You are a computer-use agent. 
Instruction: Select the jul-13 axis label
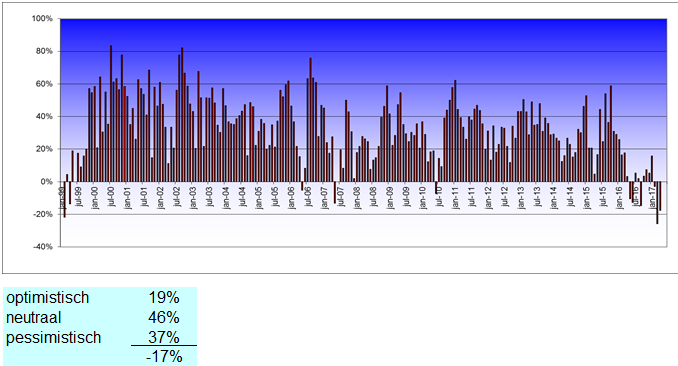pyautogui.click(x=537, y=196)
